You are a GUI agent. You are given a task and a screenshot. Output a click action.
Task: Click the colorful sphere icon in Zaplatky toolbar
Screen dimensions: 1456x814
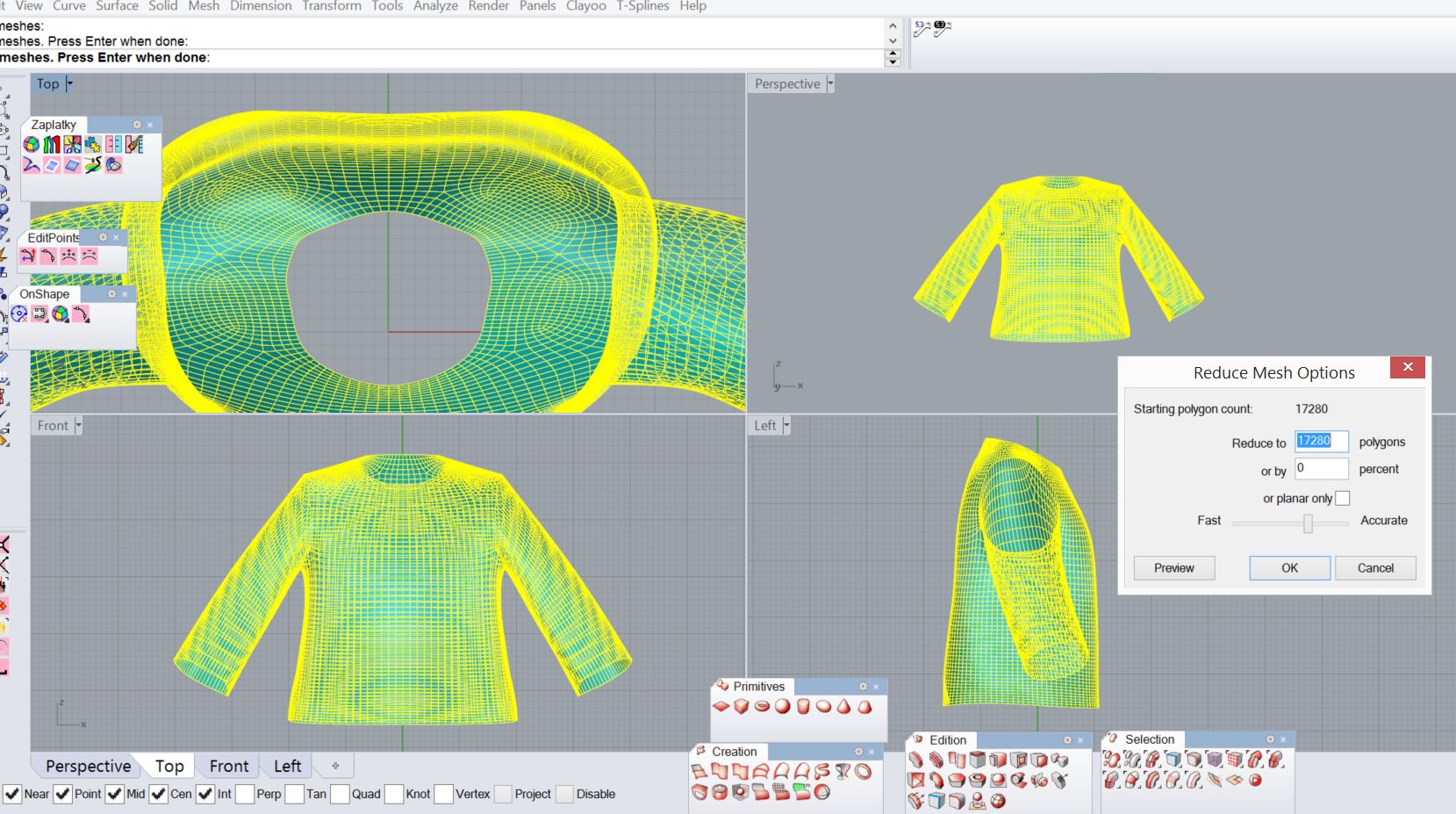pos(32,144)
